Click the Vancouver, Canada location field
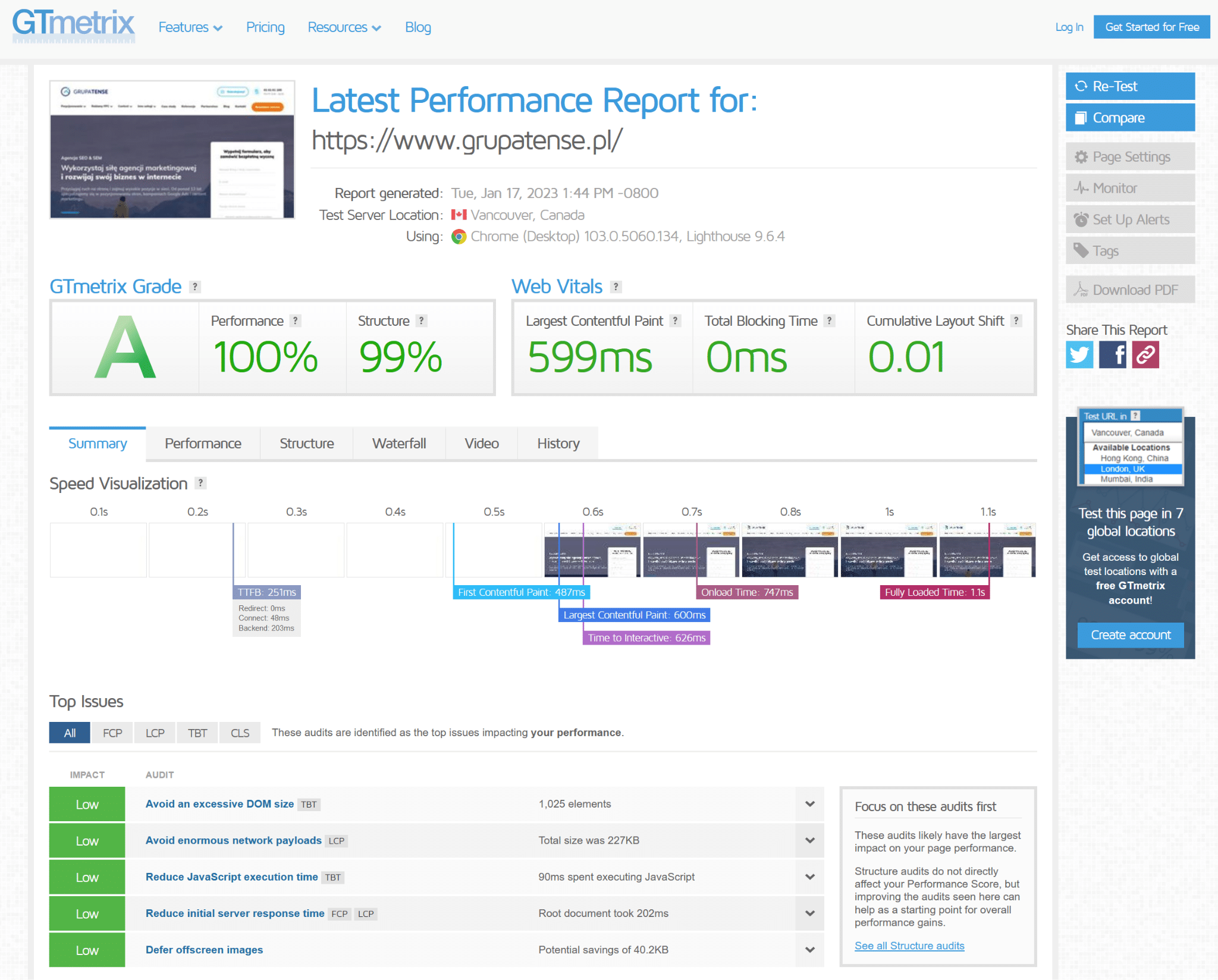 [1132, 433]
